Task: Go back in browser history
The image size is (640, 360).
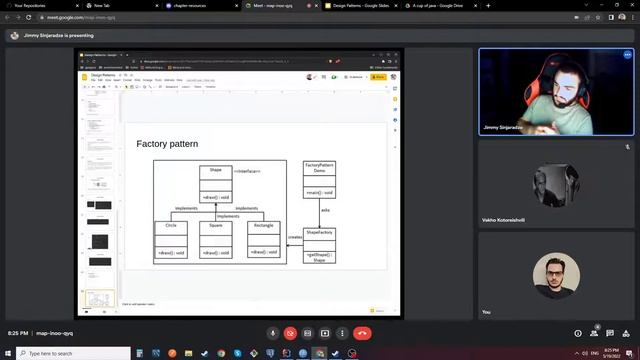Action: coord(7,18)
